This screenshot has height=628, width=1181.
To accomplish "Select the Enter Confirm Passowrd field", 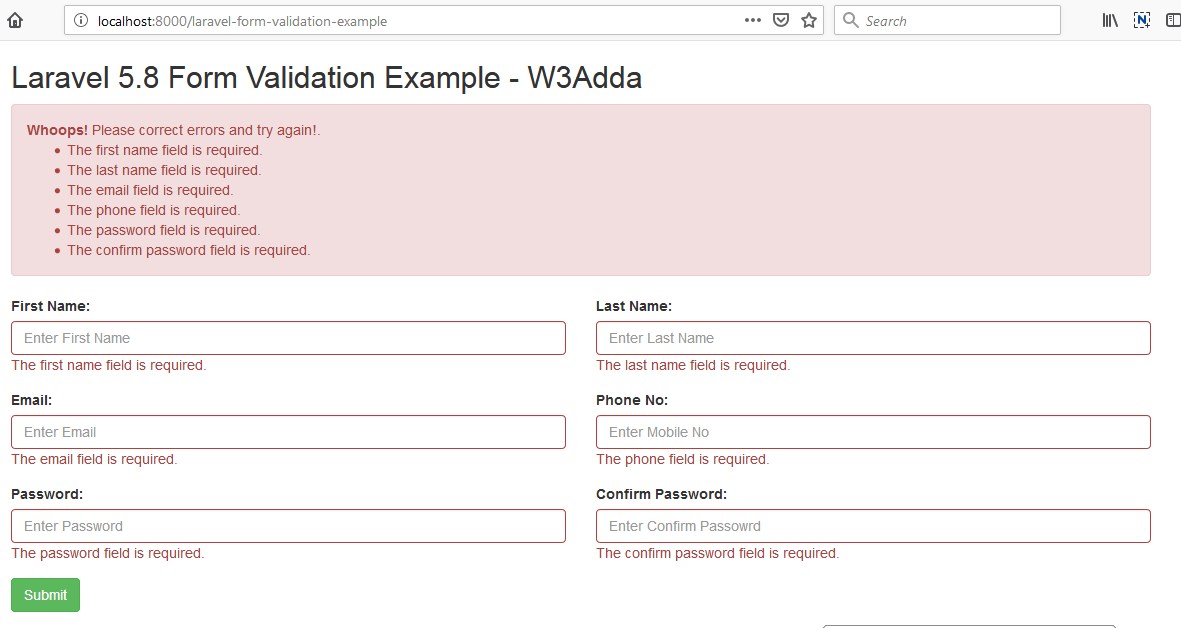I will click(872, 525).
